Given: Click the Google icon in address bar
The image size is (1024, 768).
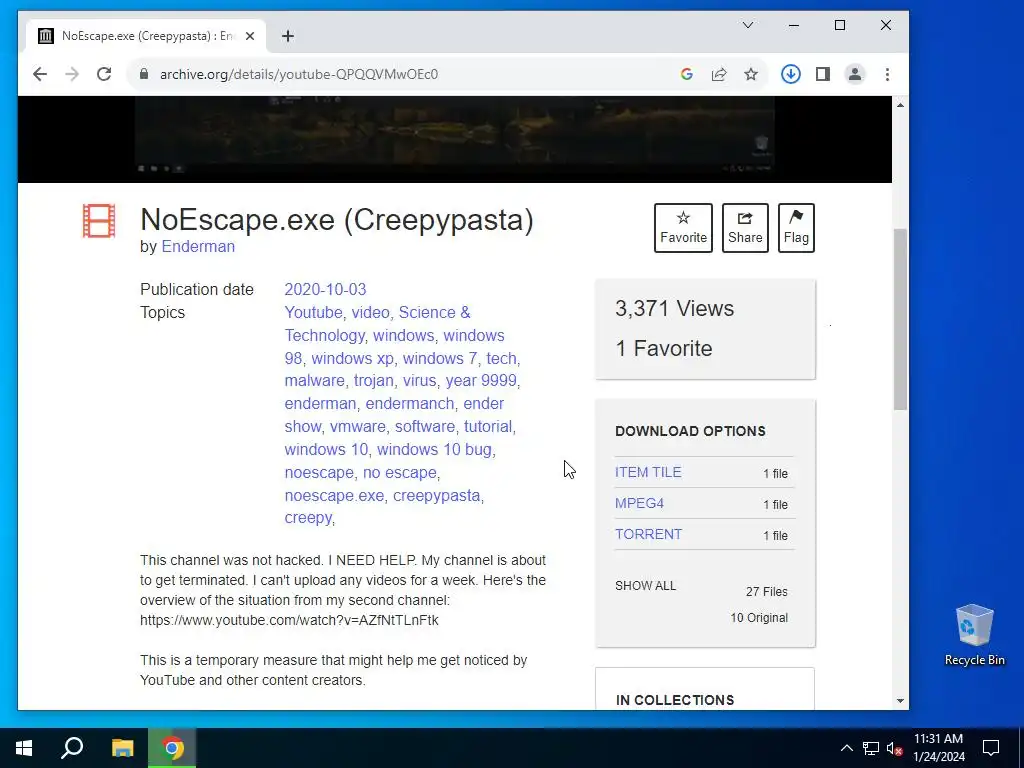Looking at the screenshot, I should 686,74.
